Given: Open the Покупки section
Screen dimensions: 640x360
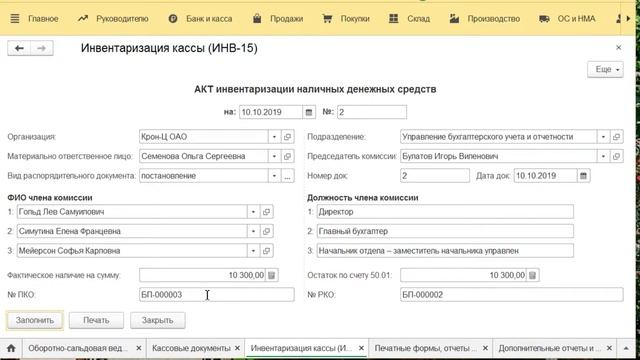Looking at the screenshot, I should click(346, 19).
